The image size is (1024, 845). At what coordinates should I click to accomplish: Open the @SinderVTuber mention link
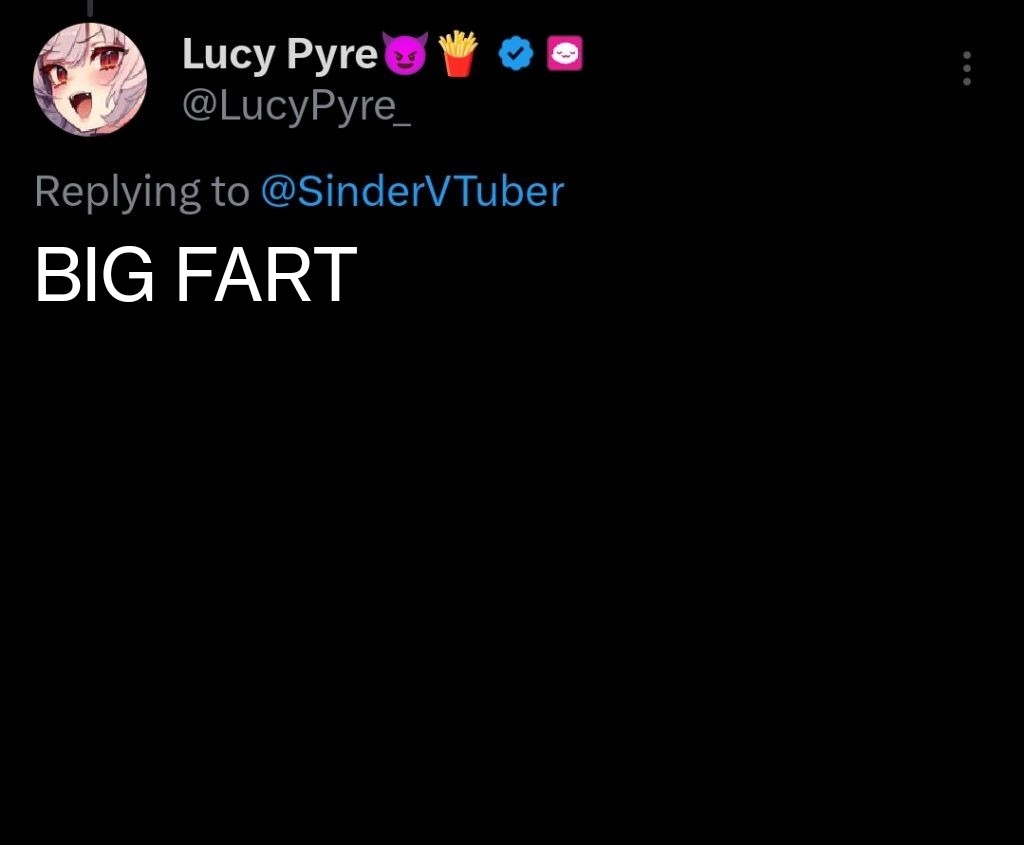pos(412,191)
